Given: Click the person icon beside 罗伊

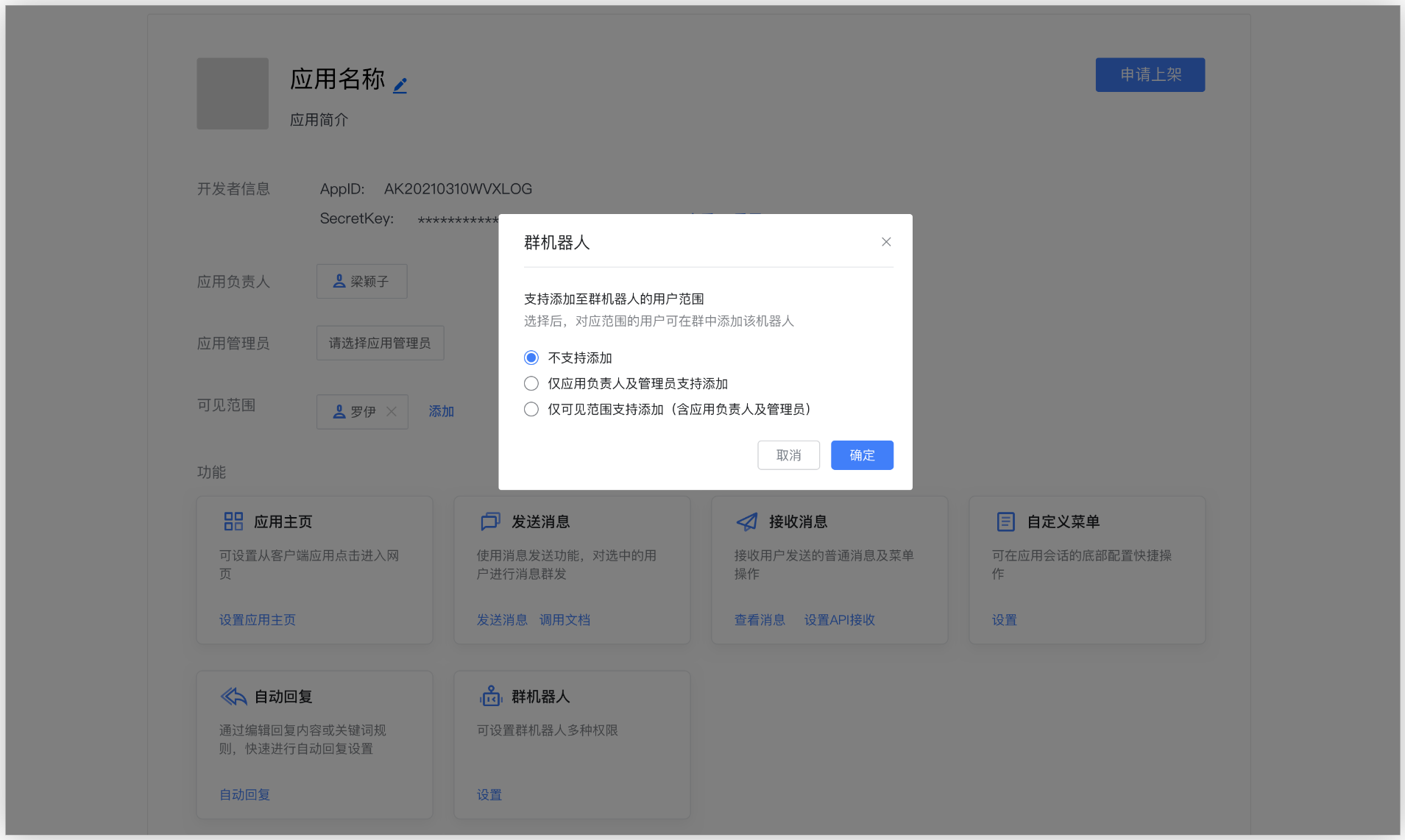Looking at the screenshot, I should pos(339,411).
